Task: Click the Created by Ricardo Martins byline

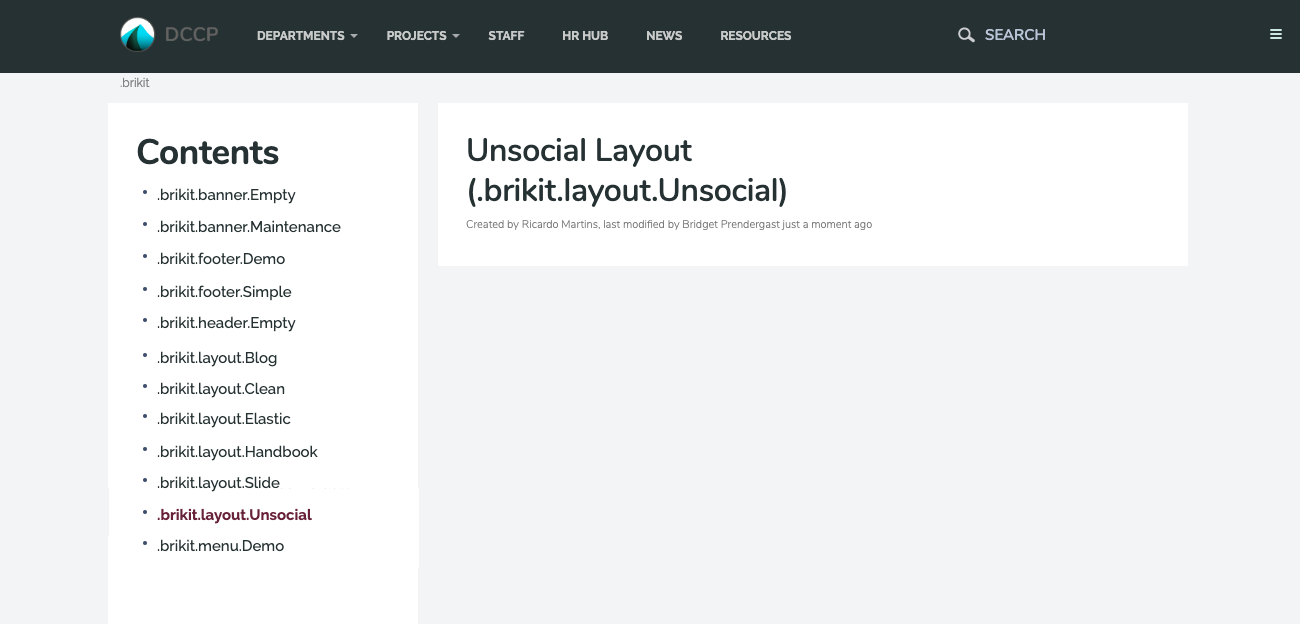Action: 669,225
